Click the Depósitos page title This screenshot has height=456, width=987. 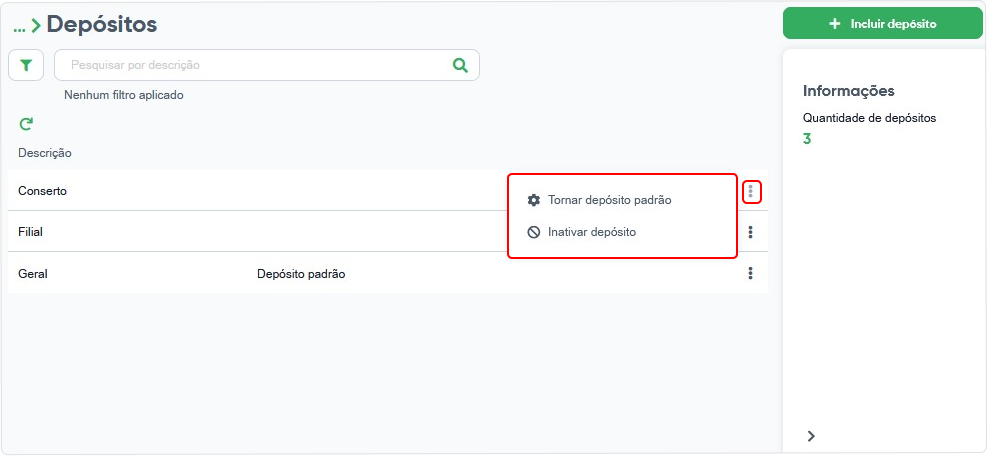click(101, 25)
